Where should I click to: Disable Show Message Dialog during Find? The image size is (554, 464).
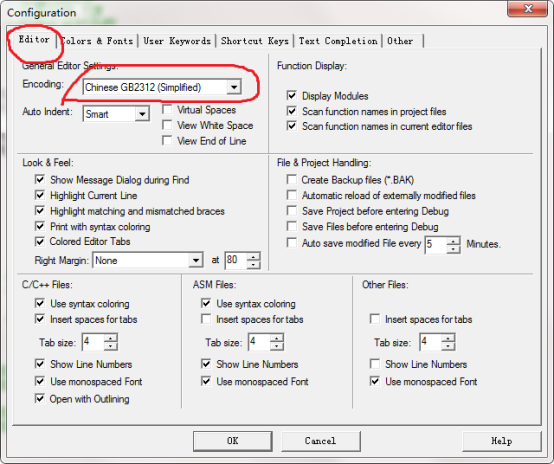40,179
